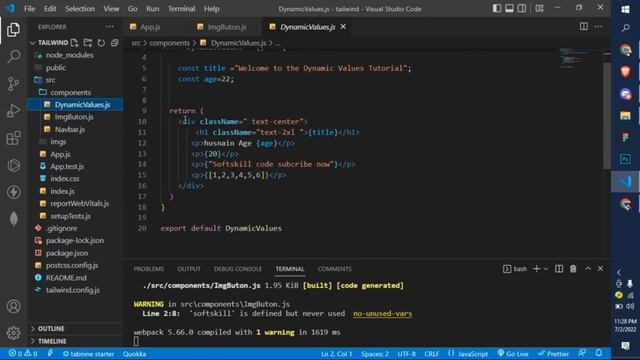Toggle secondary side bar visibility
The image size is (640, 360).
point(522,8)
